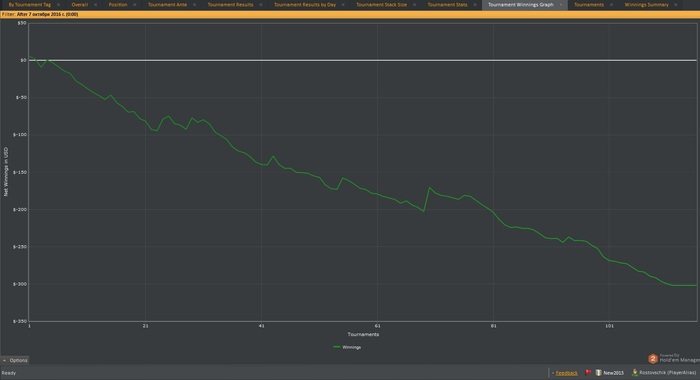Close the Tournament Winnings Graph tab
This screenshot has height=380, width=700.
tap(561, 5)
